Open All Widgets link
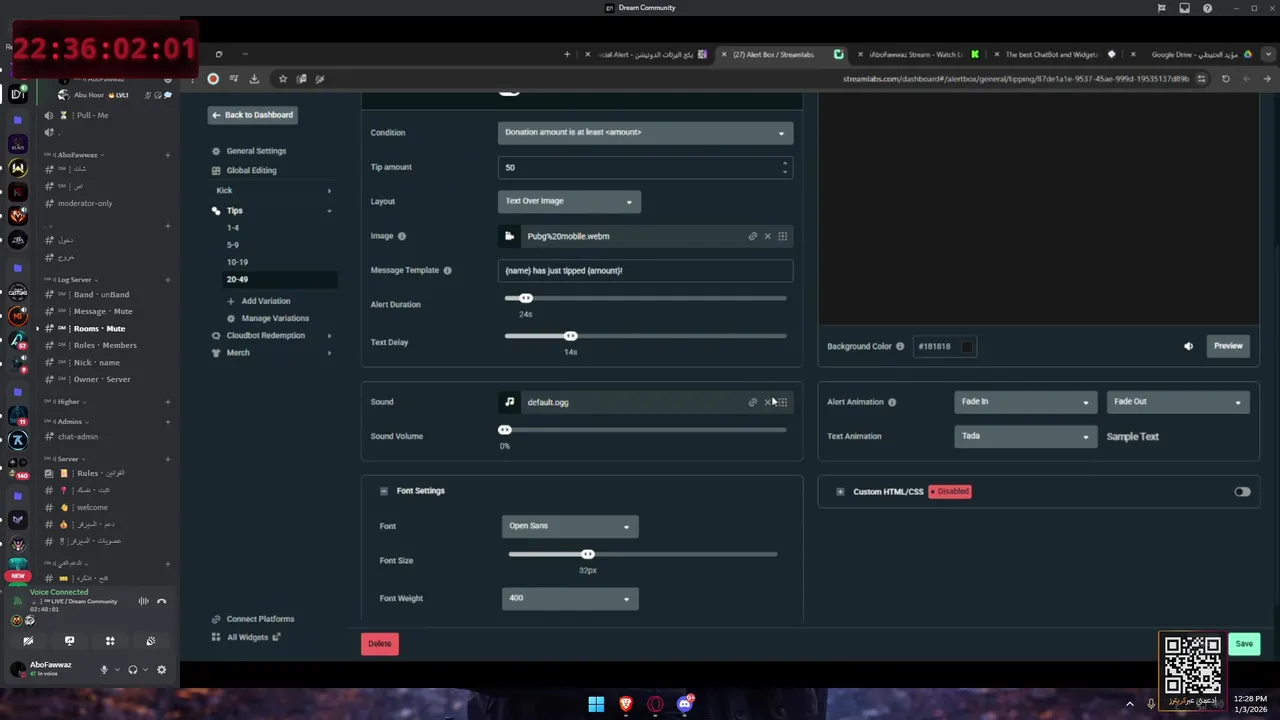Image resolution: width=1280 pixels, height=720 pixels. point(247,637)
